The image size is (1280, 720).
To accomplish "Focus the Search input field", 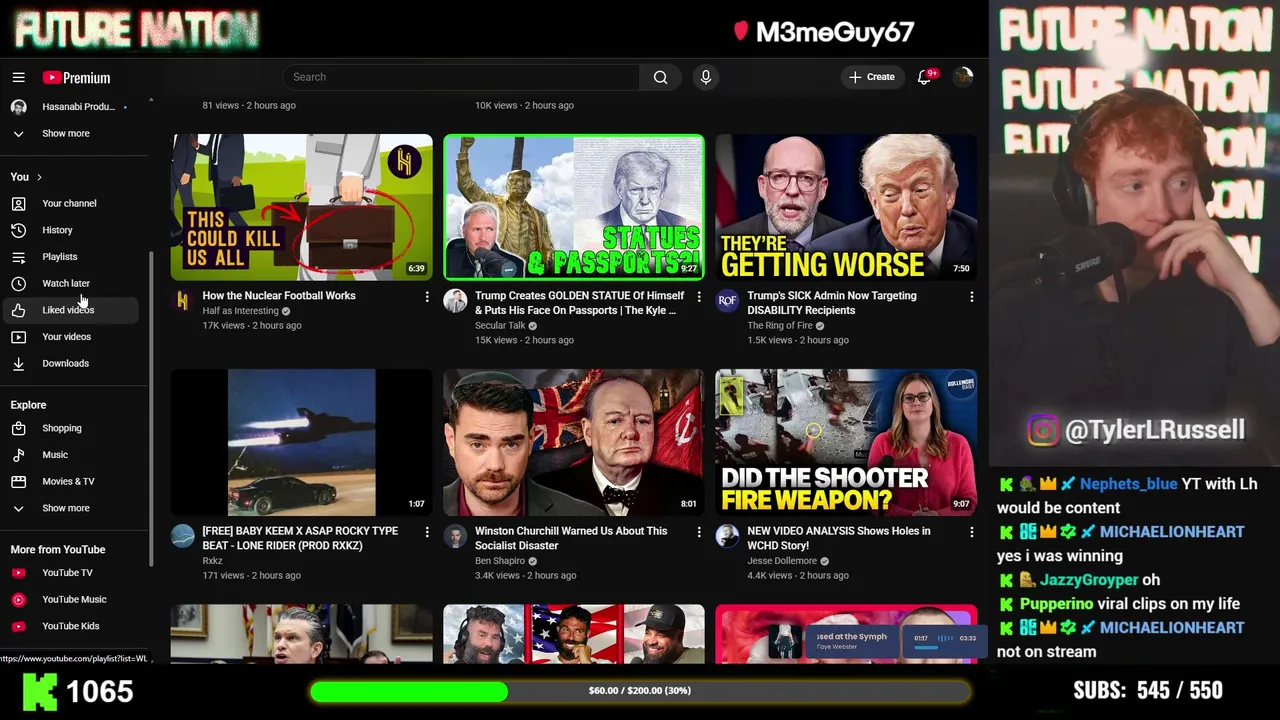I will (461, 77).
